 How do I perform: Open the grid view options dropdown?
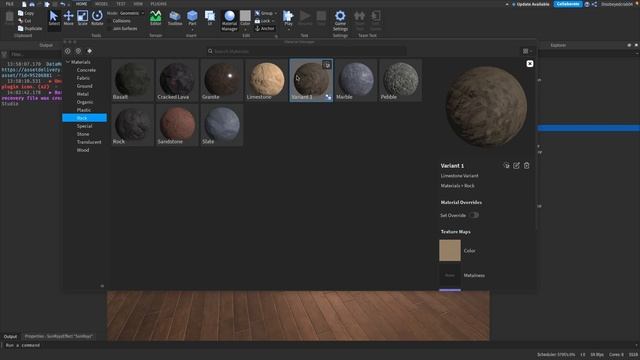tap(527, 51)
